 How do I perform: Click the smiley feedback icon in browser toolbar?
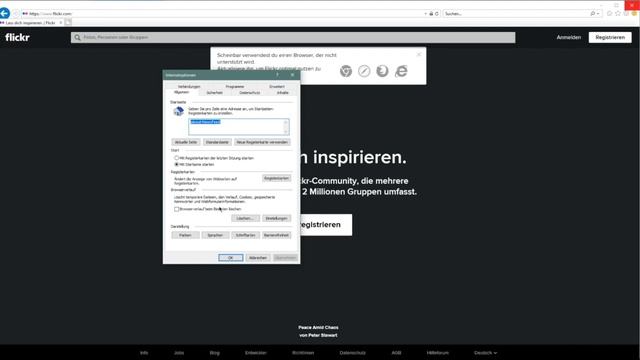pyautogui.click(x=634, y=13)
